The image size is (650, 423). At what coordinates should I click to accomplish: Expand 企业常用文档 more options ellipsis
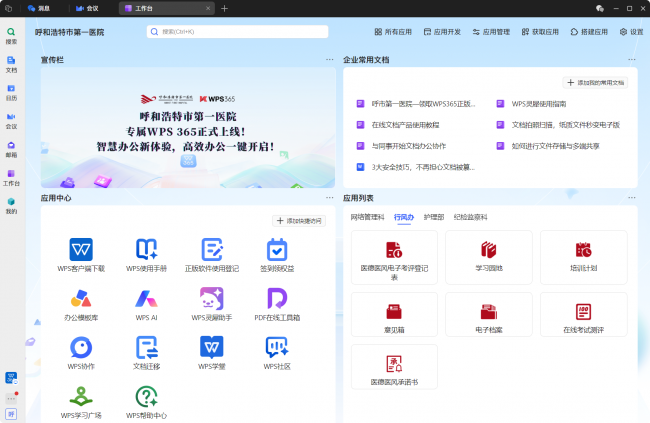631,60
